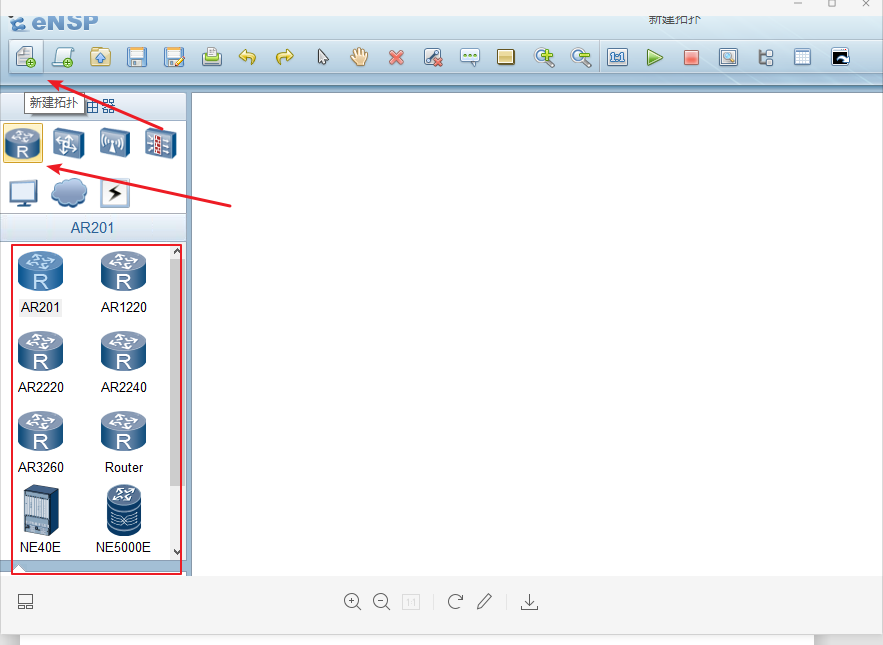This screenshot has height=645, width=883.
Task: Toggle the grid display icon
Action: (x=802, y=57)
